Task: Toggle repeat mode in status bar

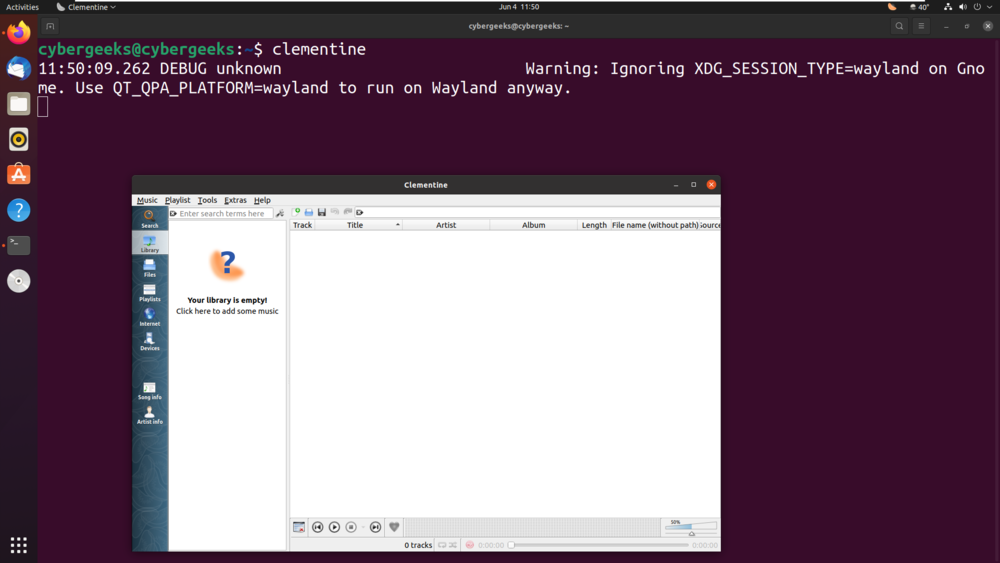Action: (x=442, y=545)
